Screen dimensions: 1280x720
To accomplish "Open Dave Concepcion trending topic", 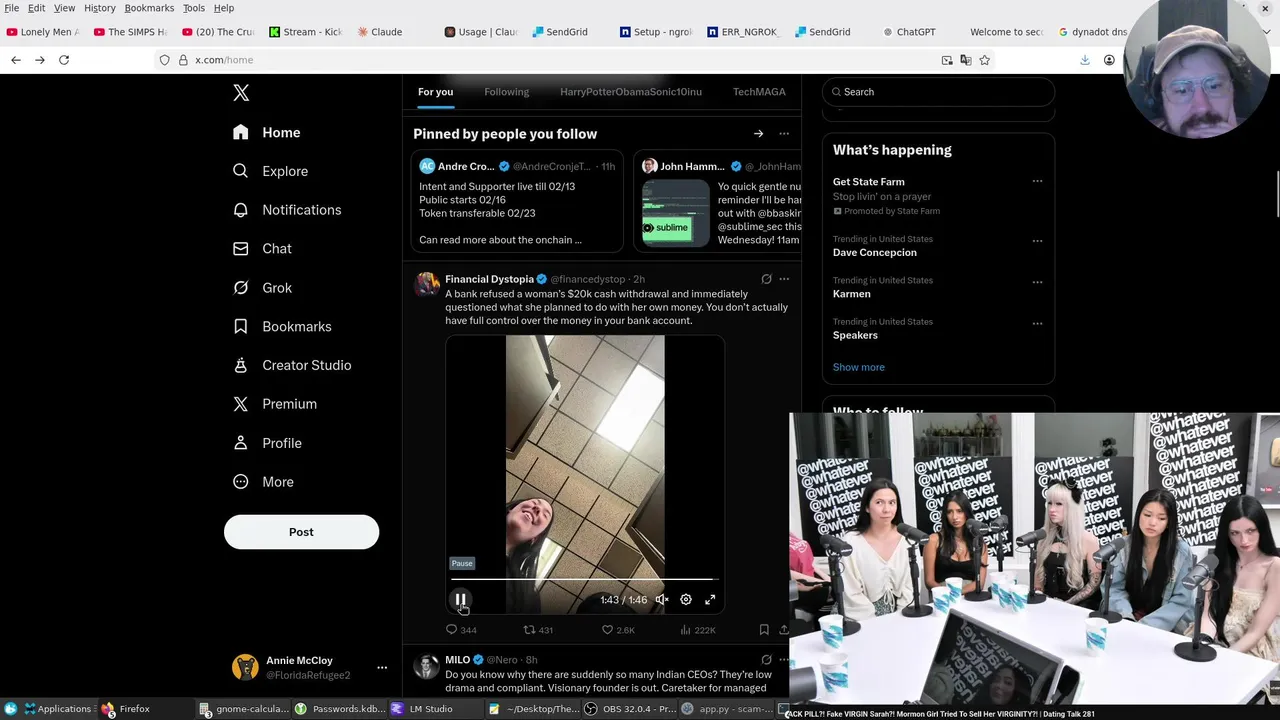I will (875, 253).
